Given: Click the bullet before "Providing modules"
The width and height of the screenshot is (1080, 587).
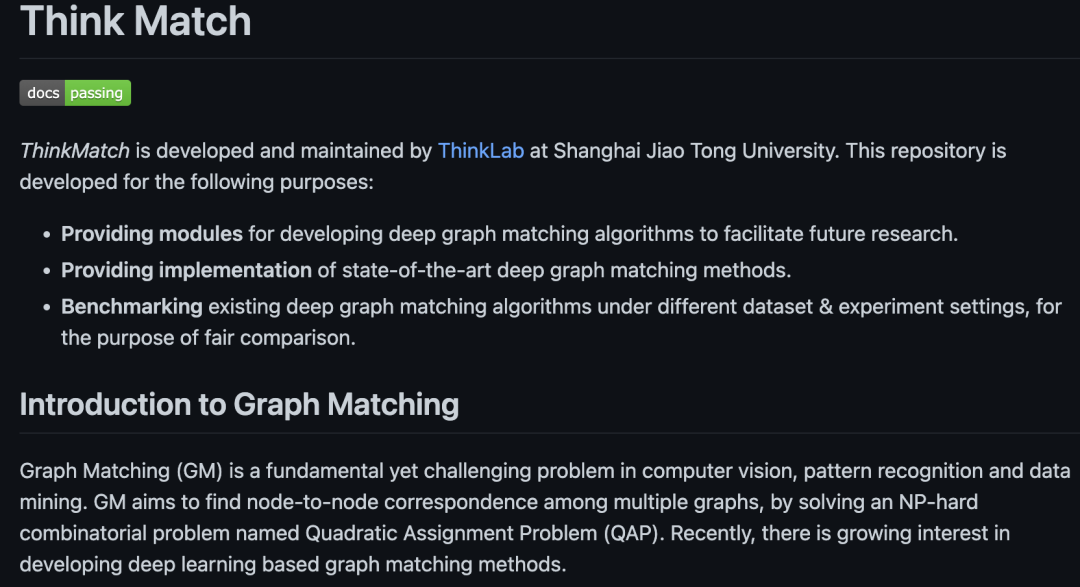Looking at the screenshot, I should 46,235.
